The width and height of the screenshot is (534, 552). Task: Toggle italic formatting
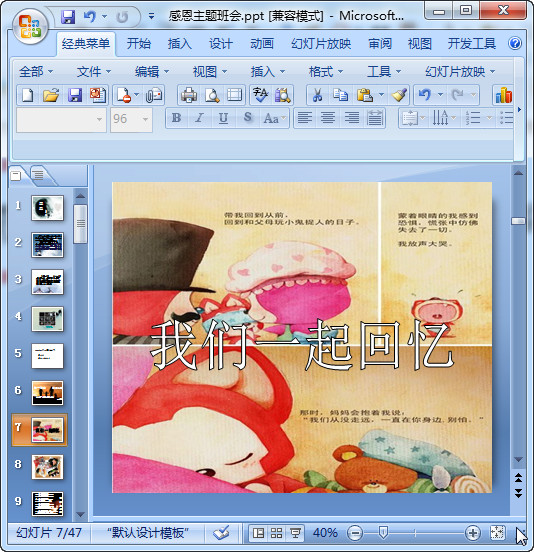point(200,118)
